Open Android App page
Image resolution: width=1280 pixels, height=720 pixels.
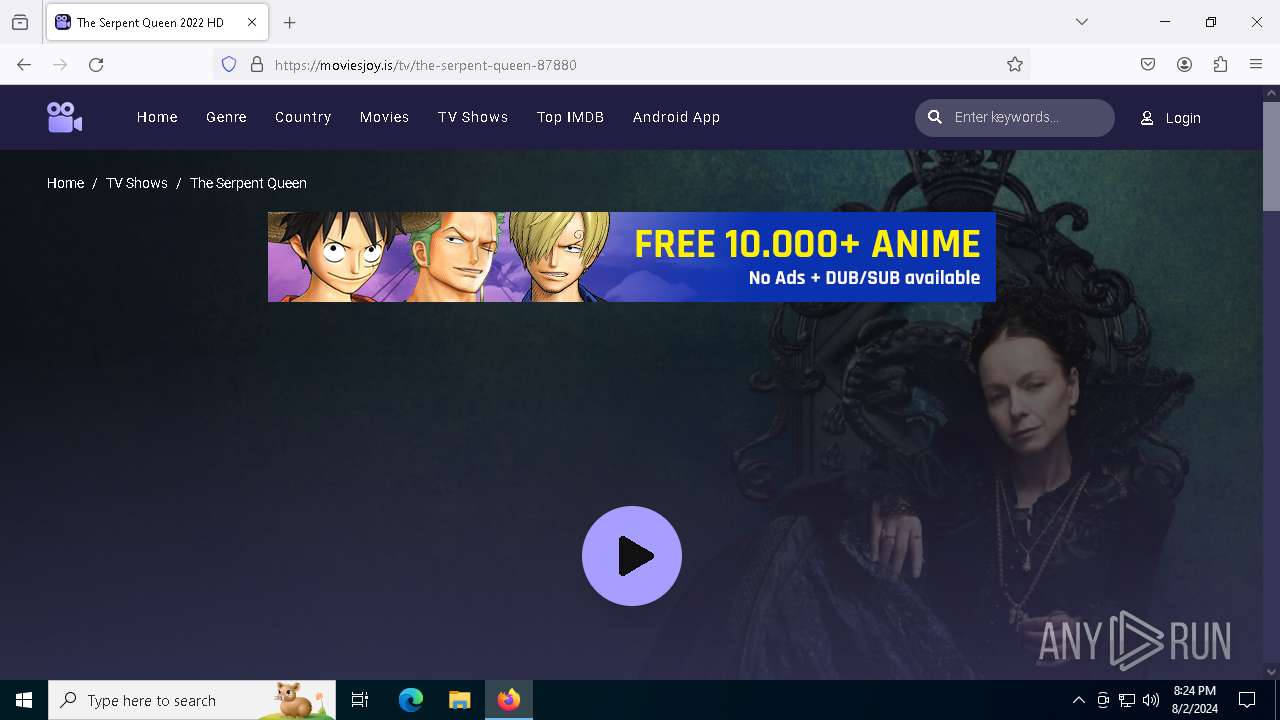click(x=676, y=117)
